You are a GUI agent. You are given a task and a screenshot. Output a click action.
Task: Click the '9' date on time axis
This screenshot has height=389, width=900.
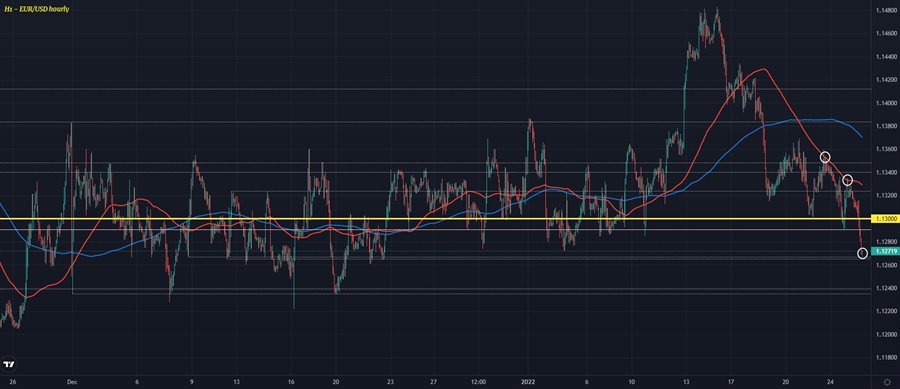coord(192,381)
